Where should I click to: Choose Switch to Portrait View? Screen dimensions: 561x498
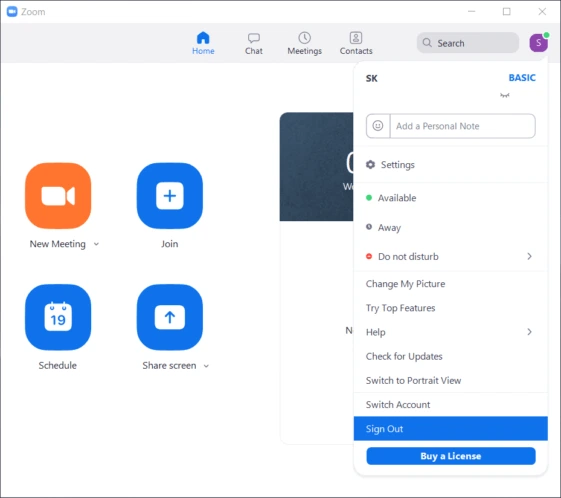(x=450, y=380)
